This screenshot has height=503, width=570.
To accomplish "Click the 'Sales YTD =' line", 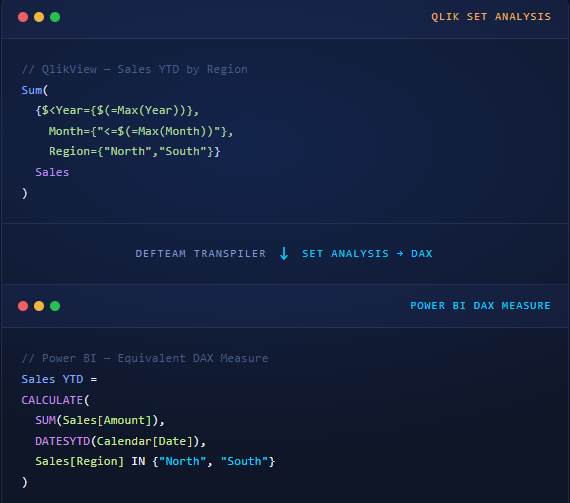I will (x=59, y=379).
